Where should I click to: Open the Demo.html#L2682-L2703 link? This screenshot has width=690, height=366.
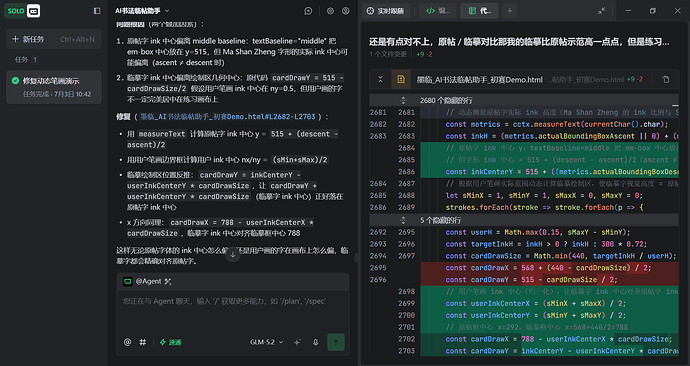228,117
